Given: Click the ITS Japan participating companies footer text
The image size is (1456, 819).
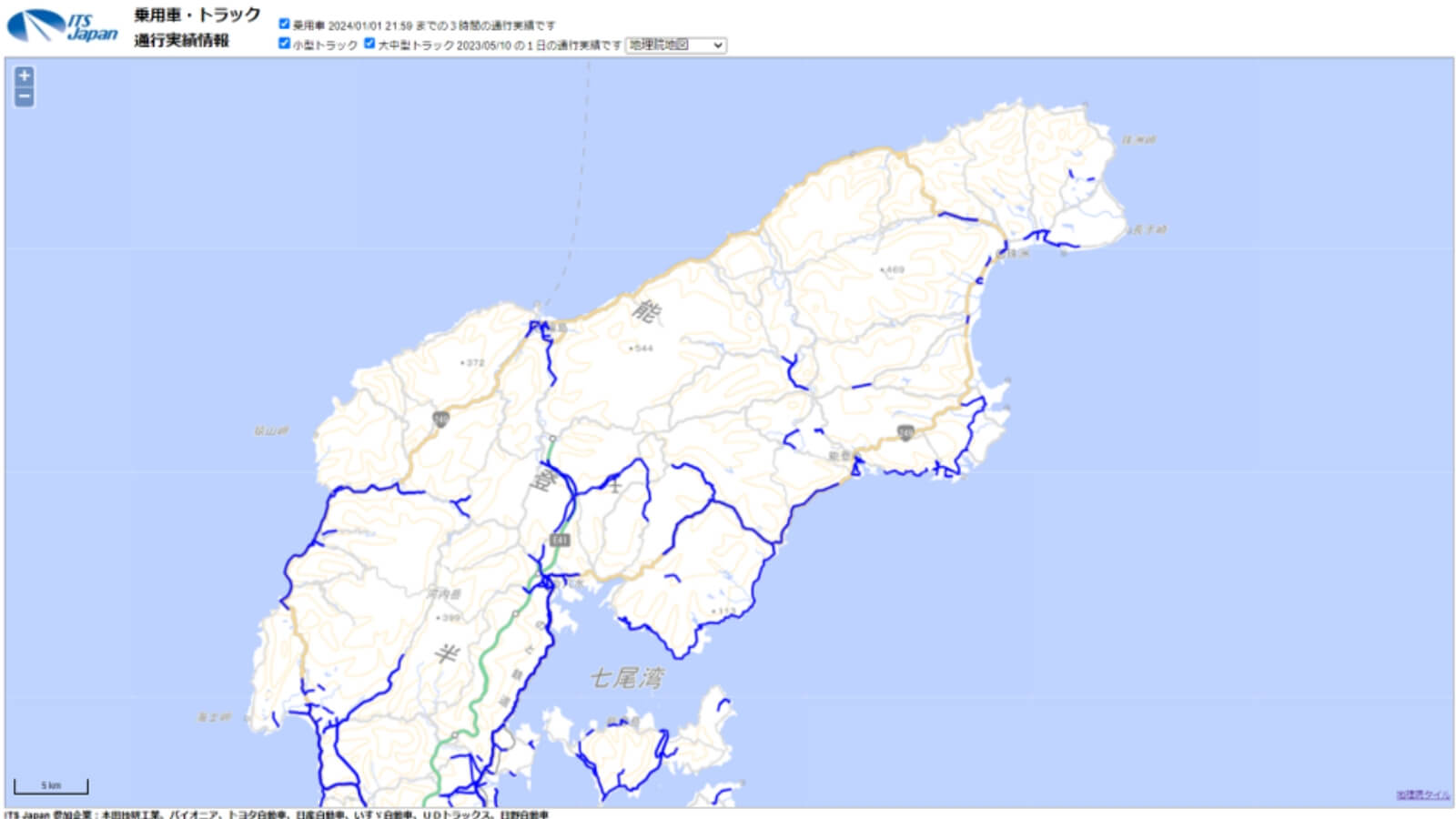Looking at the screenshot, I should 277,814.
